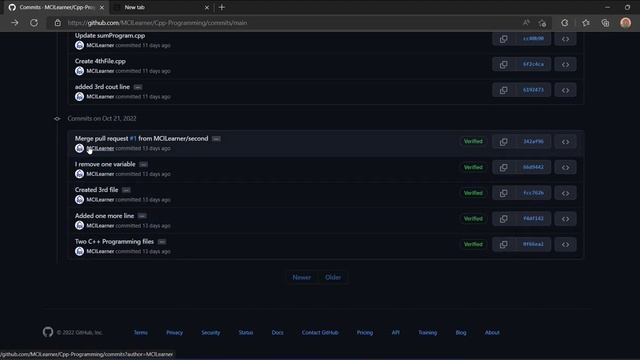Open pull request #1 link
The height and width of the screenshot is (360, 640).
133,139
